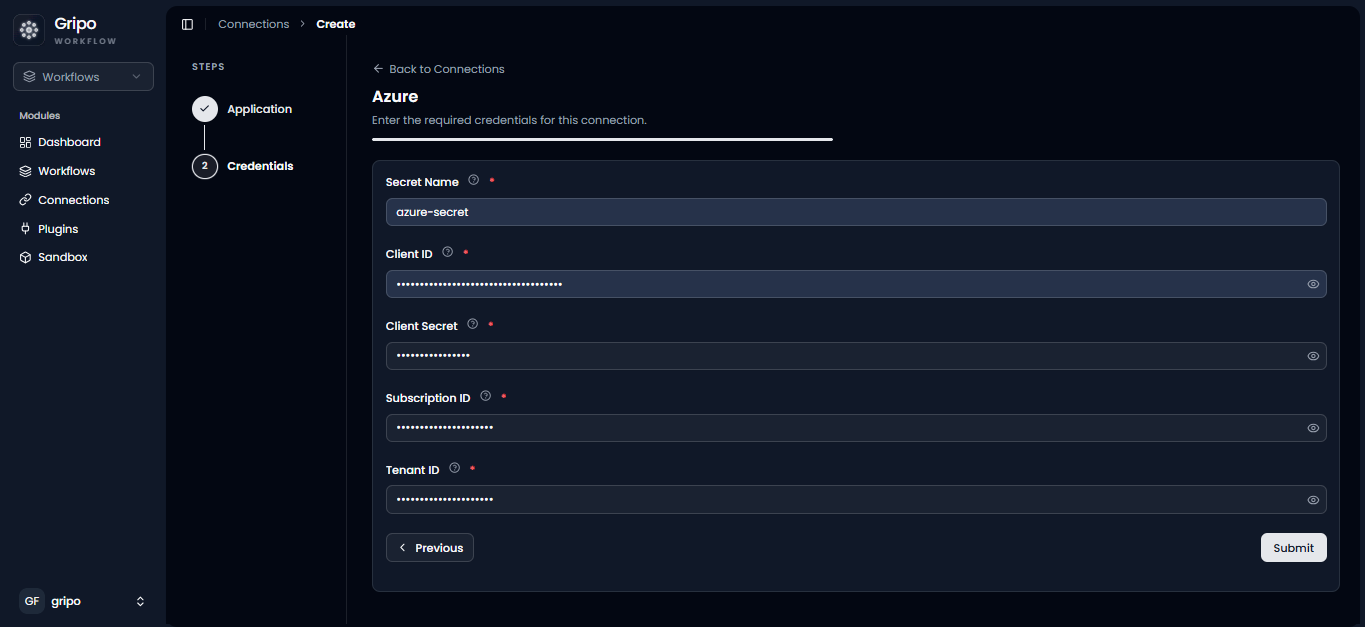Image resolution: width=1365 pixels, height=627 pixels.
Task: Submit the Azure credentials form
Action: (x=1293, y=548)
